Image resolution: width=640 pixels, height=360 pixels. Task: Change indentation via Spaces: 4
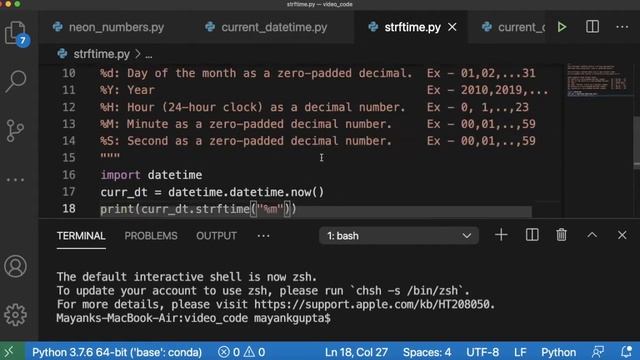pyautogui.click(x=427, y=352)
